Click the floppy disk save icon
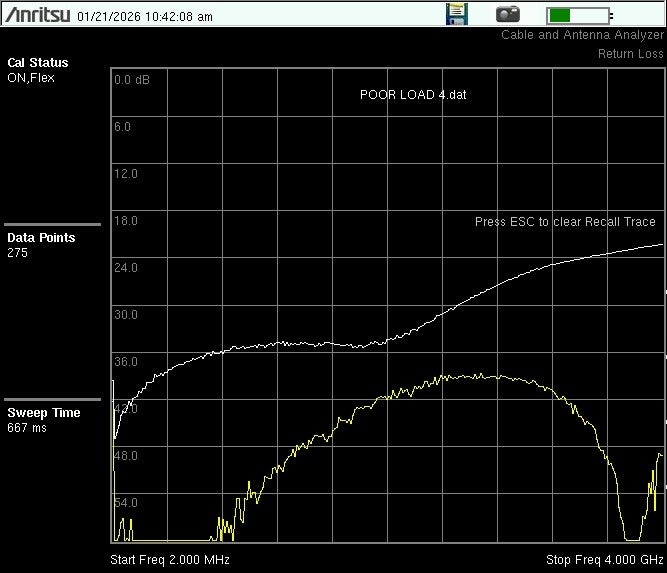The image size is (667, 573). [456, 14]
